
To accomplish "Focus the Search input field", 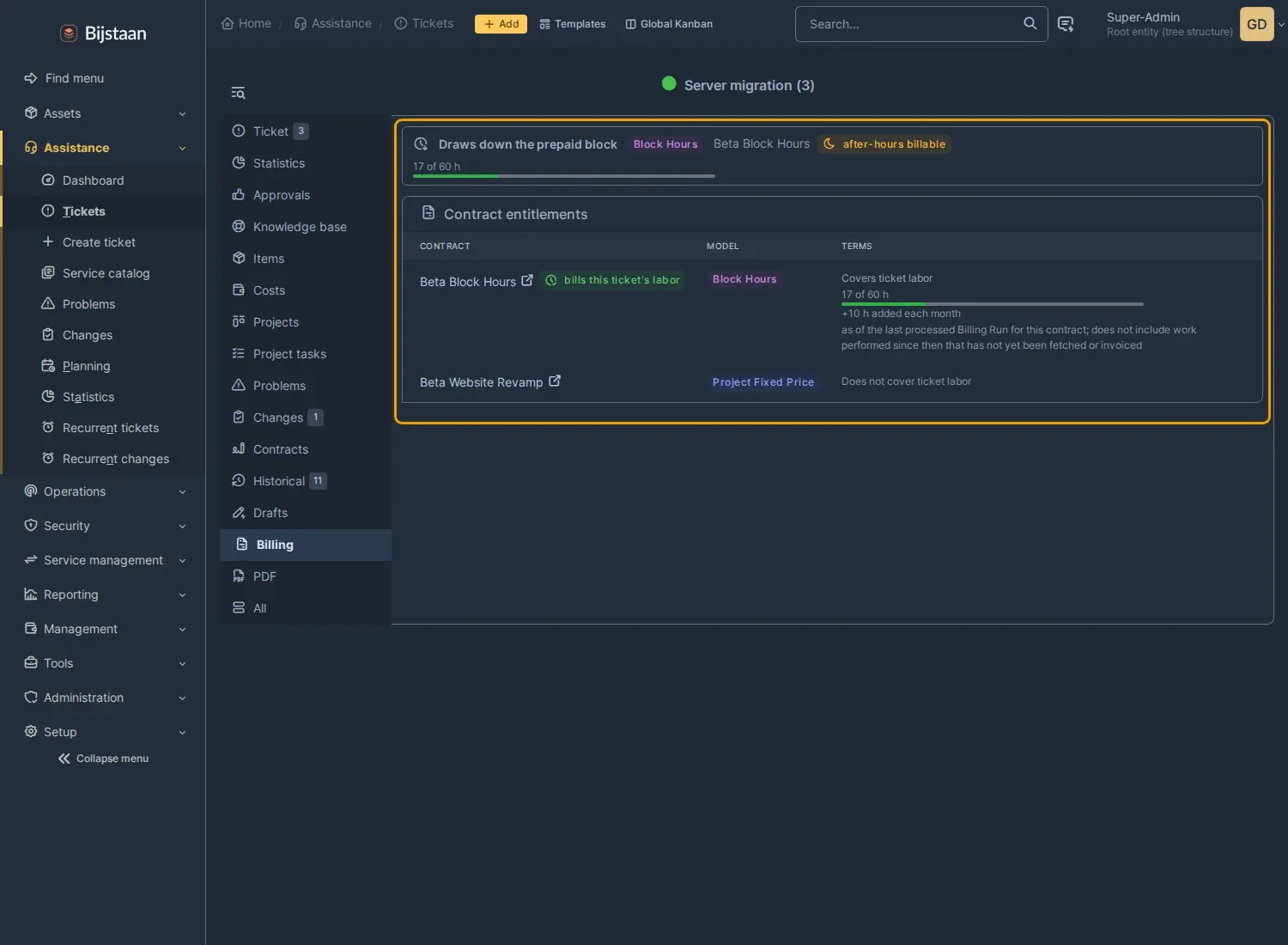I will [x=910, y=24].
